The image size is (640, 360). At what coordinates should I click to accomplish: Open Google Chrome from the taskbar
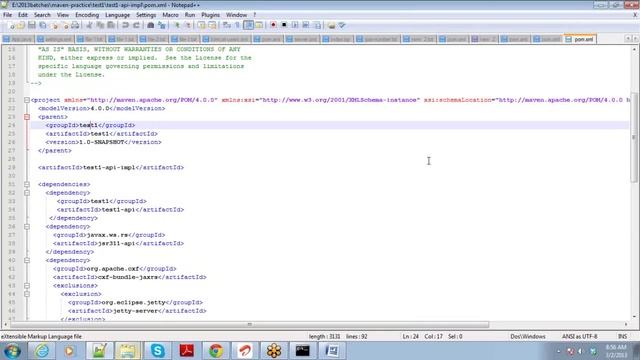tap(216, 351)
